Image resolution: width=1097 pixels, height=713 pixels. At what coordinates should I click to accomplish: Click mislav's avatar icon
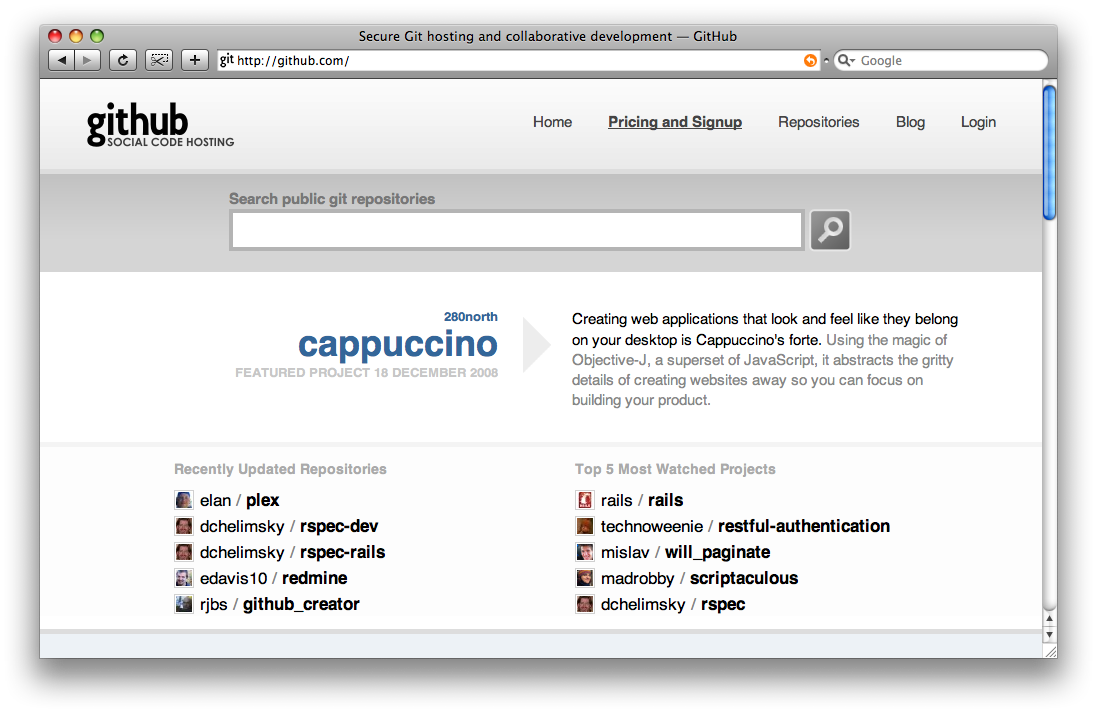click(585, 552)
